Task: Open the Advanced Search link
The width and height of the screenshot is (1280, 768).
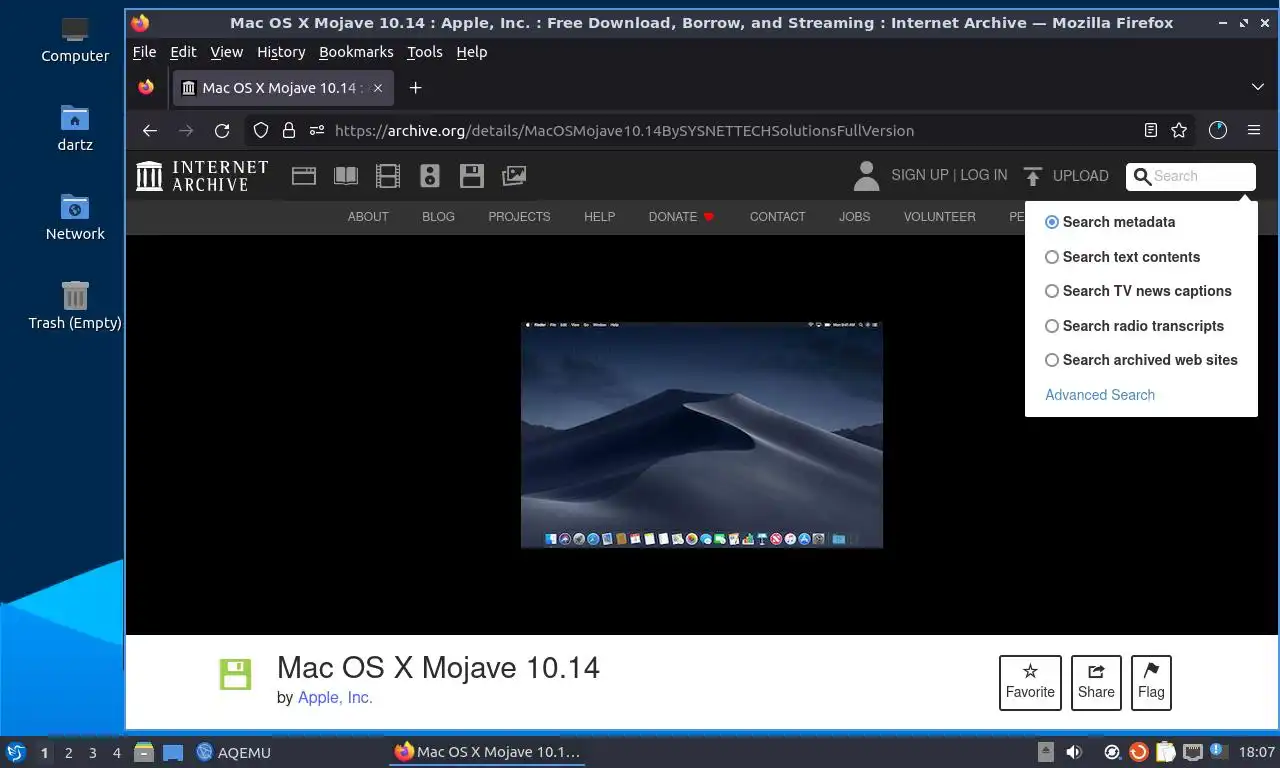Action: (1100, 395)
